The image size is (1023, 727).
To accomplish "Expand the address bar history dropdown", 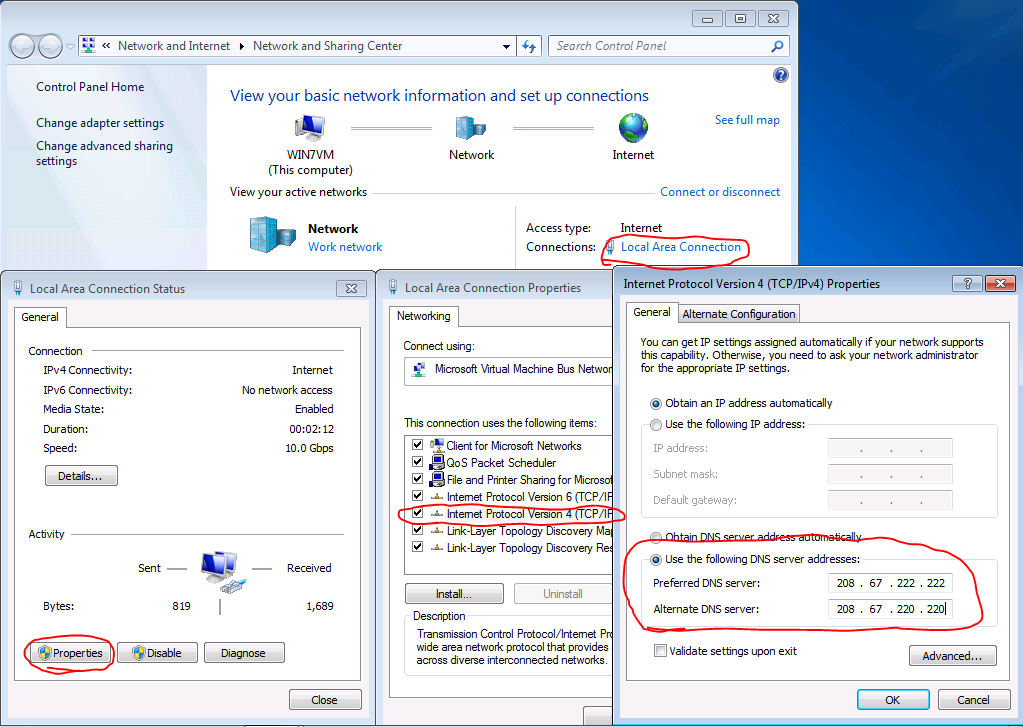I will [x=506, y=46].
